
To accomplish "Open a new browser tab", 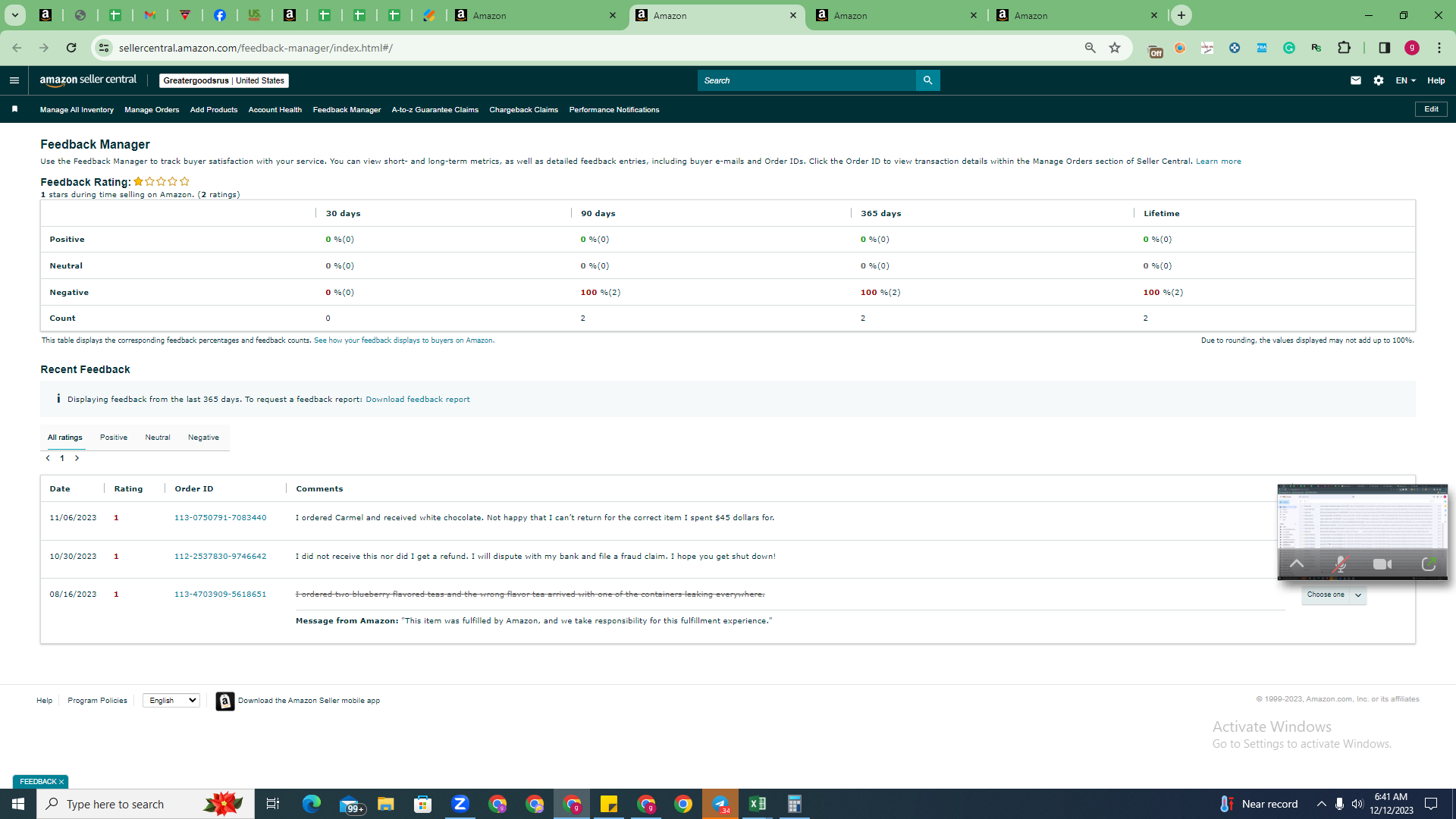I will pyautogui.click(x=1181, y=15).
